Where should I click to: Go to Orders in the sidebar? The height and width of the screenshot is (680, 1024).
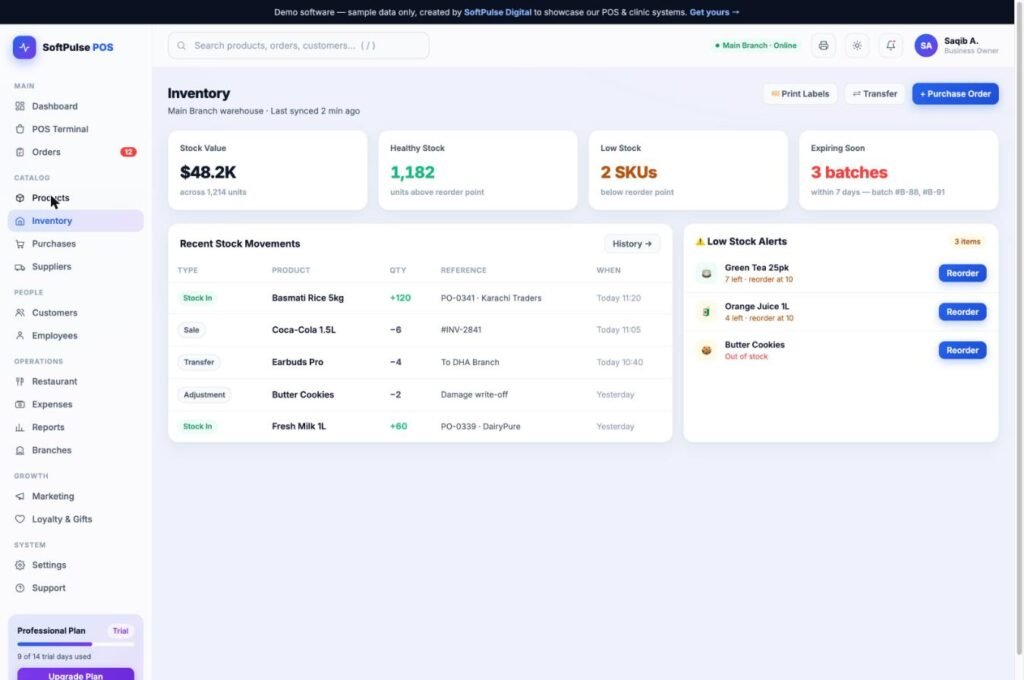pyautogui.click(x=75, y=152)
